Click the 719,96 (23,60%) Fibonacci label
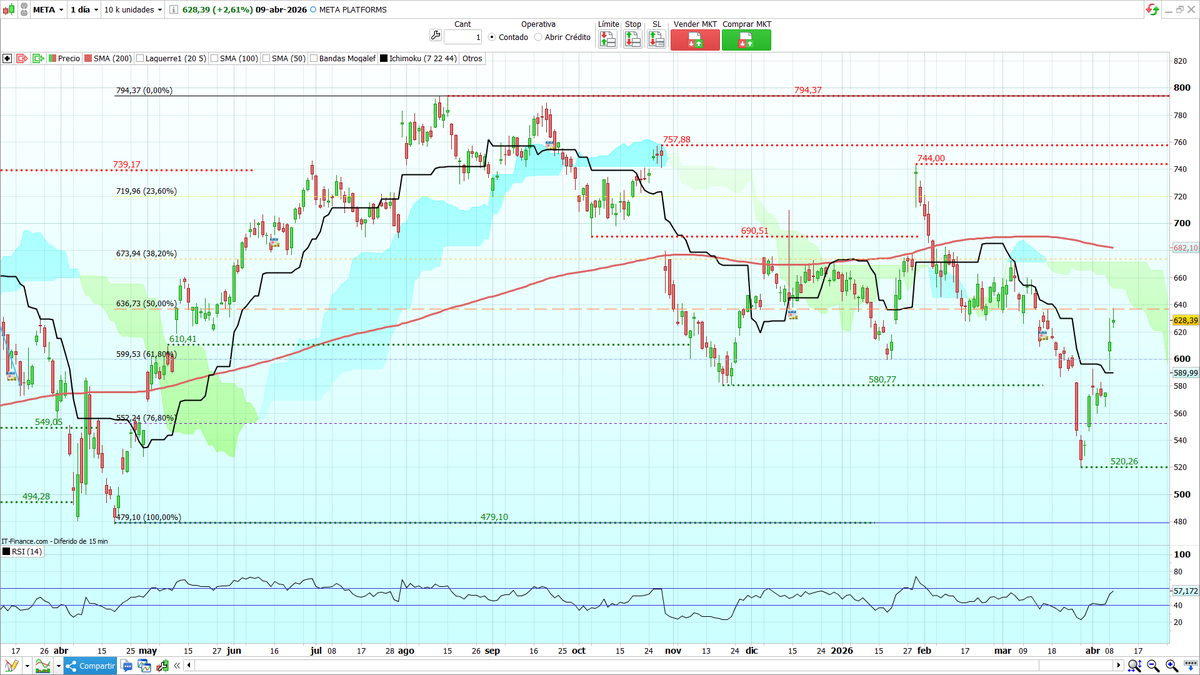This screenshot has width=1200, height=675. pos(146,191)
